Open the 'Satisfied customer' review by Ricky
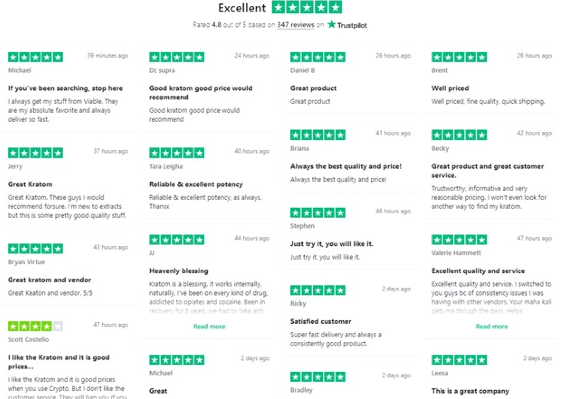The height and width of the screenshot is (399, 561). [x=321, y=321]
